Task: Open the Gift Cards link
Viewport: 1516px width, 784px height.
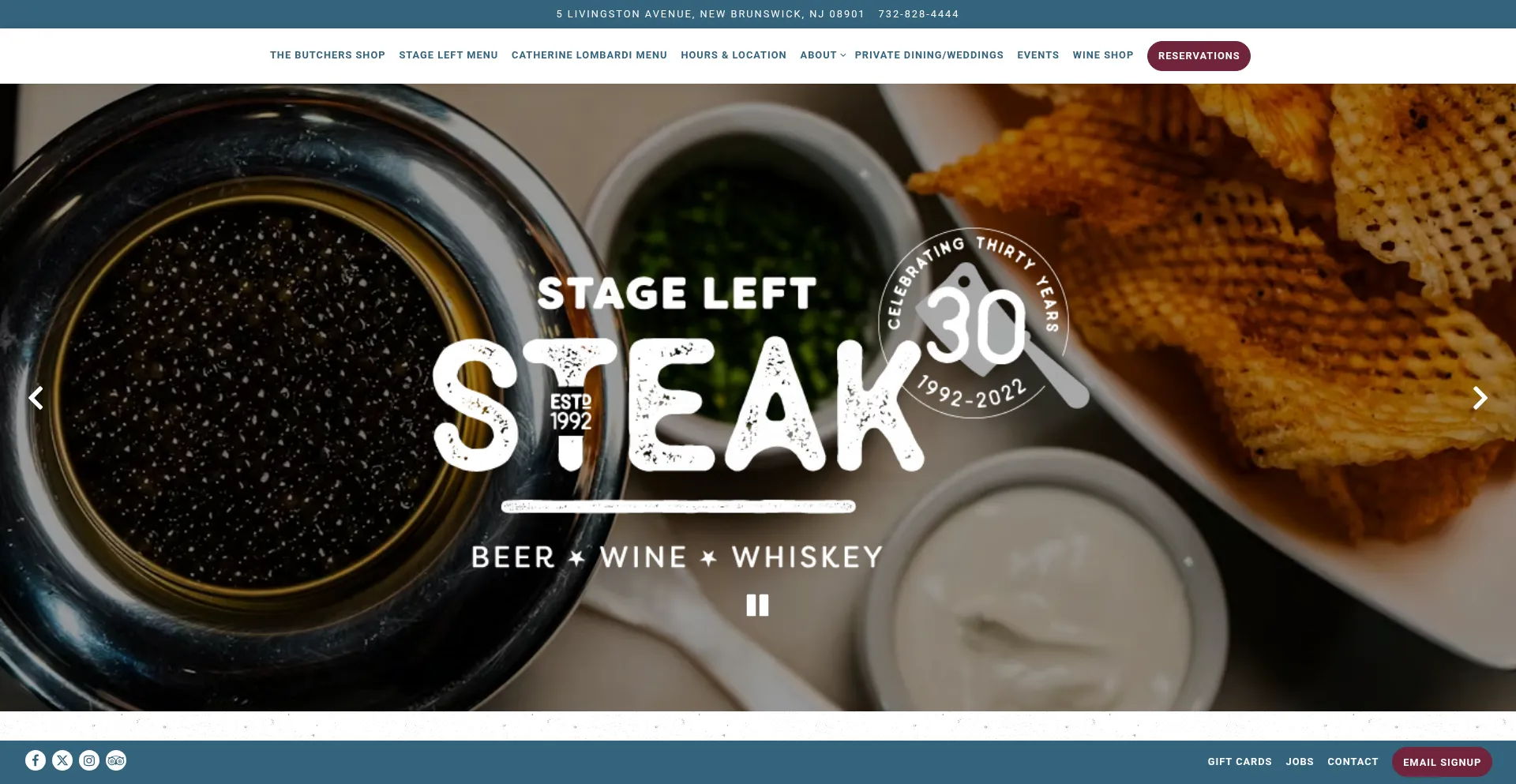Action: 1240,762
